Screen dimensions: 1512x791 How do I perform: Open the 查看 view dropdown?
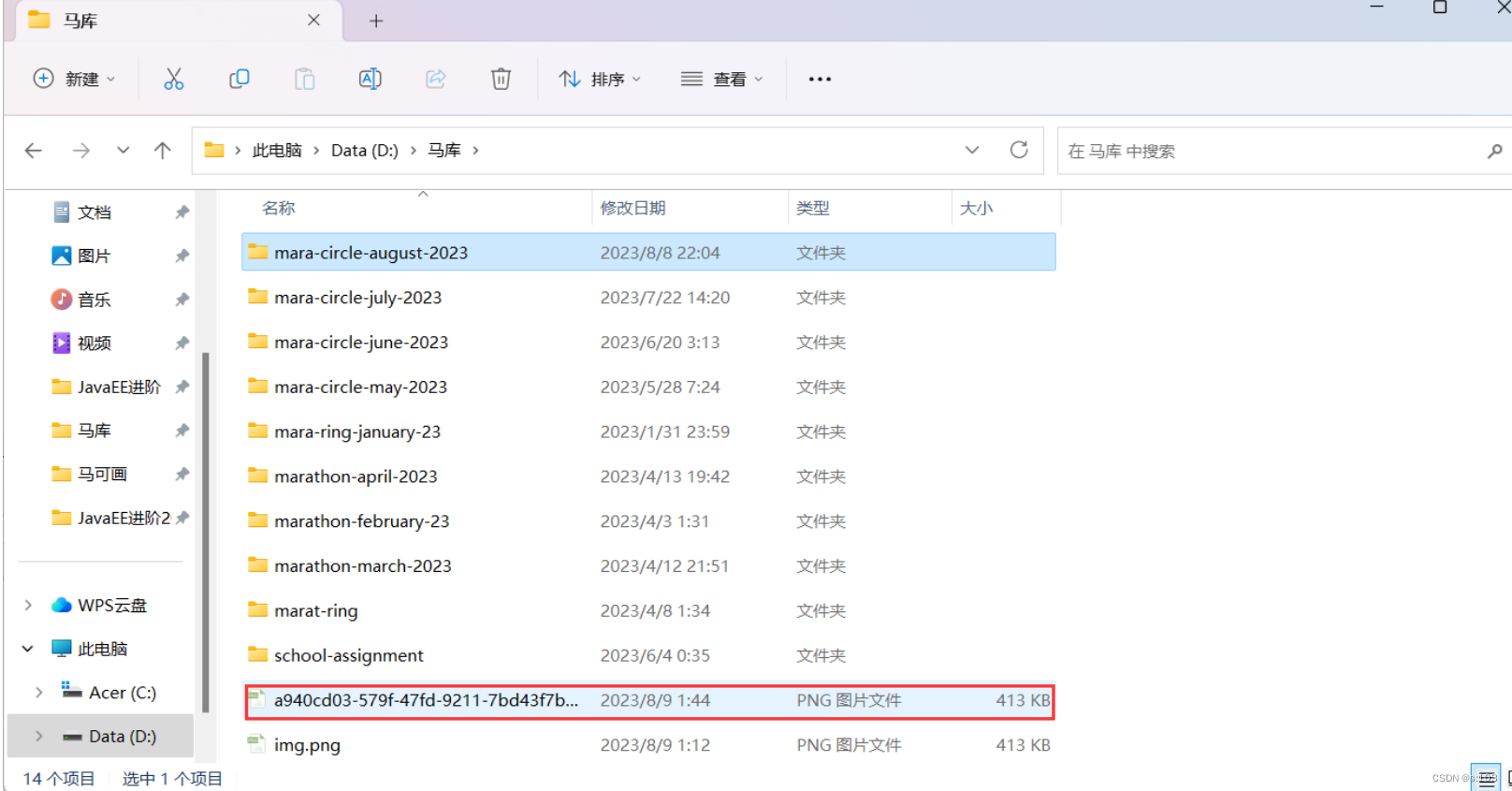tap(721, 79)
